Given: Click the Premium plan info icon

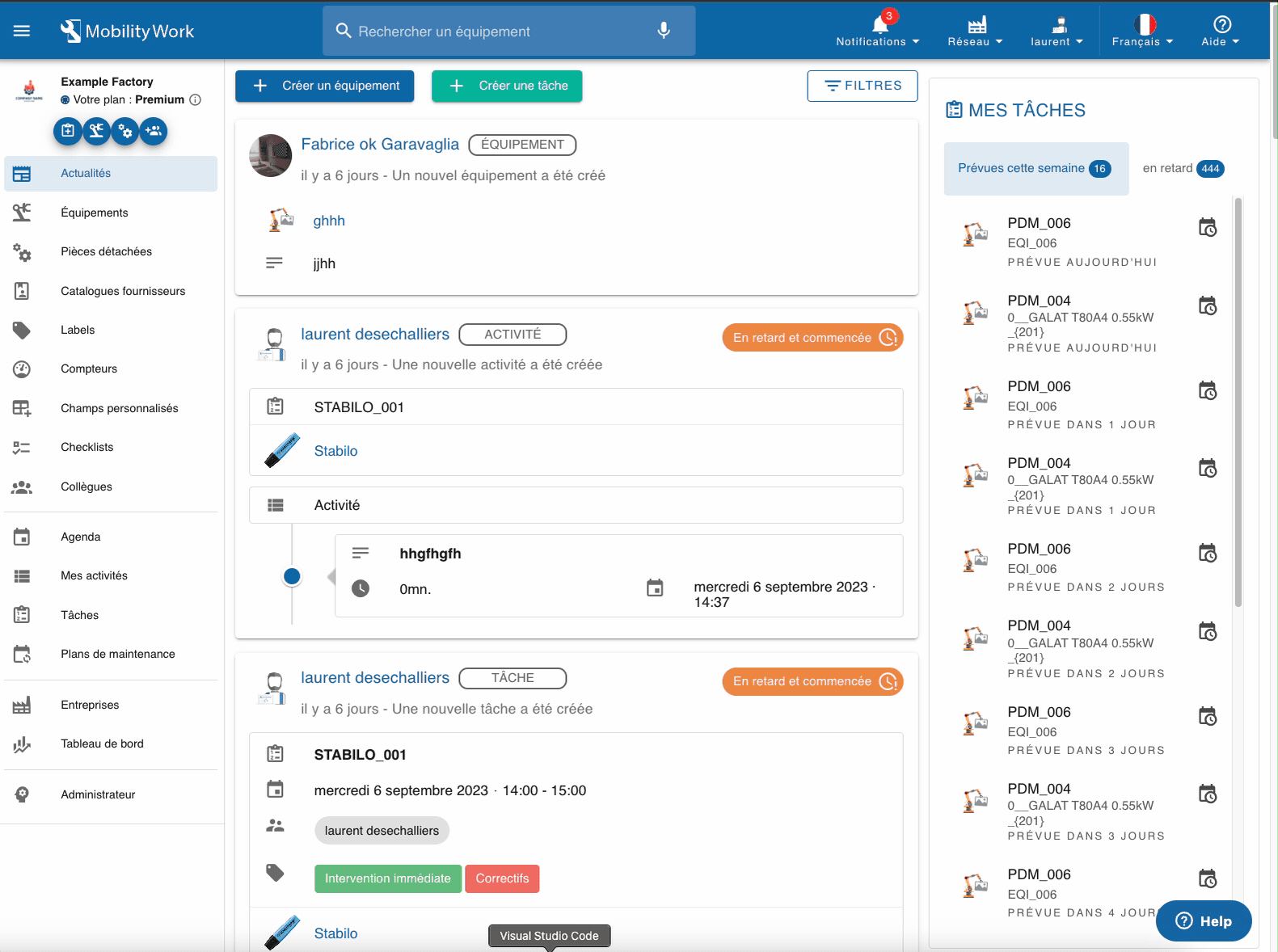Looking at the screenshot, I should tap(195, 100).
